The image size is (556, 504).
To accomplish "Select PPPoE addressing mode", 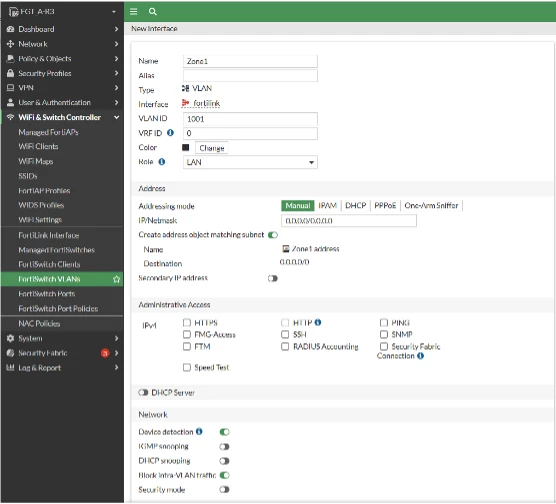I will tap(385, 206).
